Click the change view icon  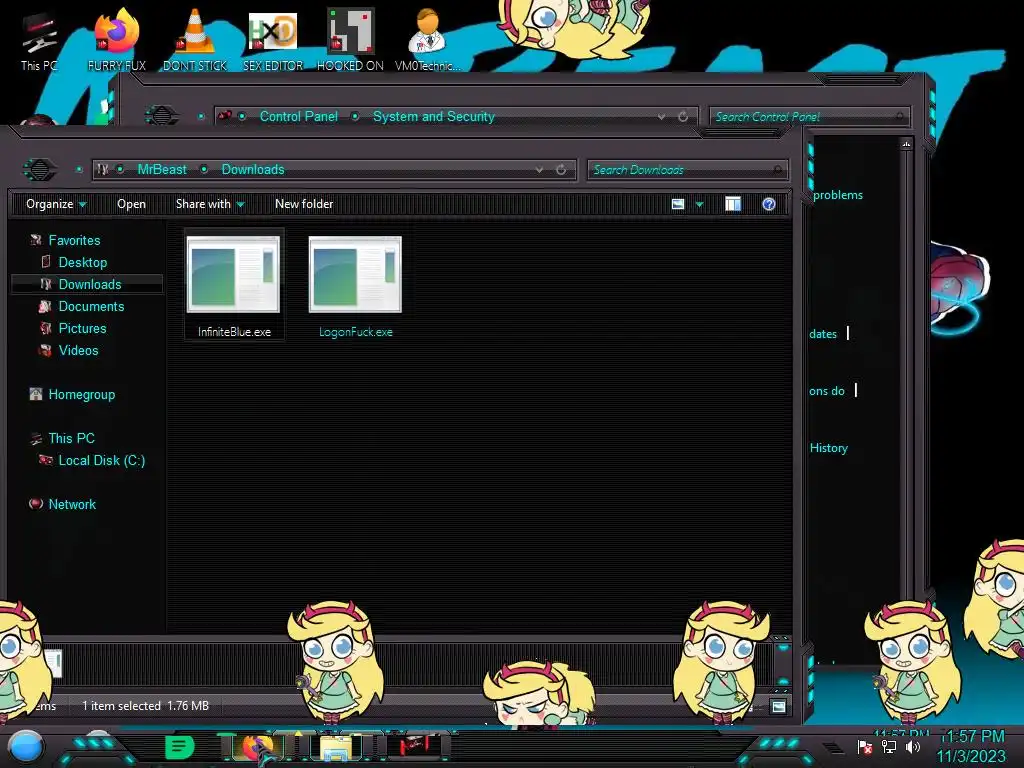[x=678, y=204]
